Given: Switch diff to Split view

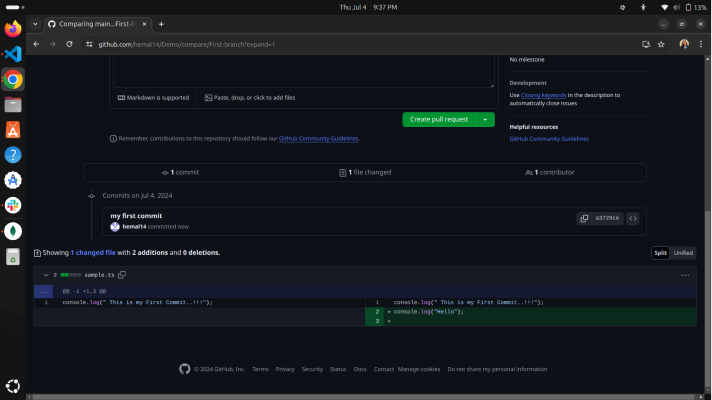Looking at the screenshot, I should [x=660, y=253].
